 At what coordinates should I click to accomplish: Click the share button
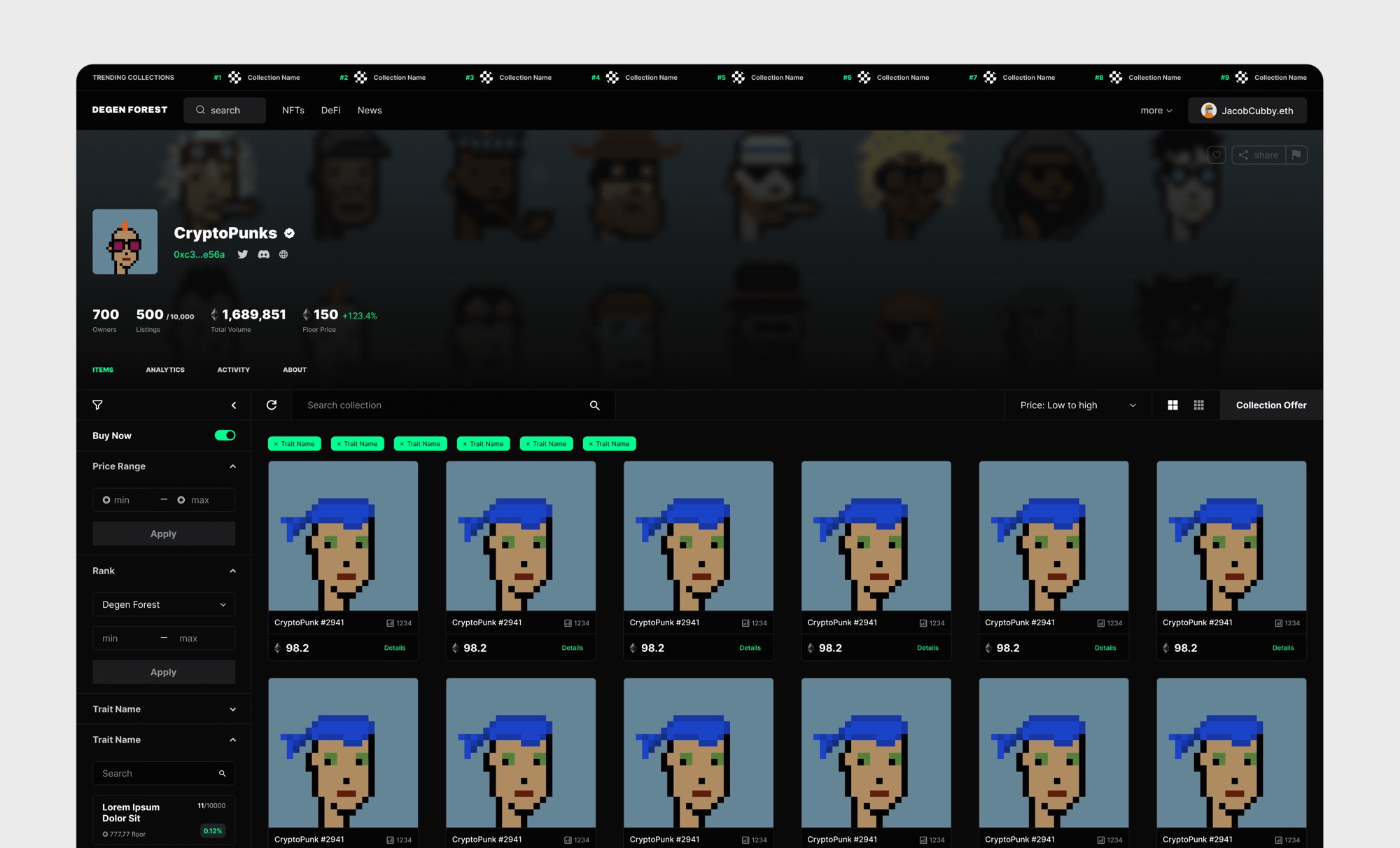click(x=1259, y=155)
